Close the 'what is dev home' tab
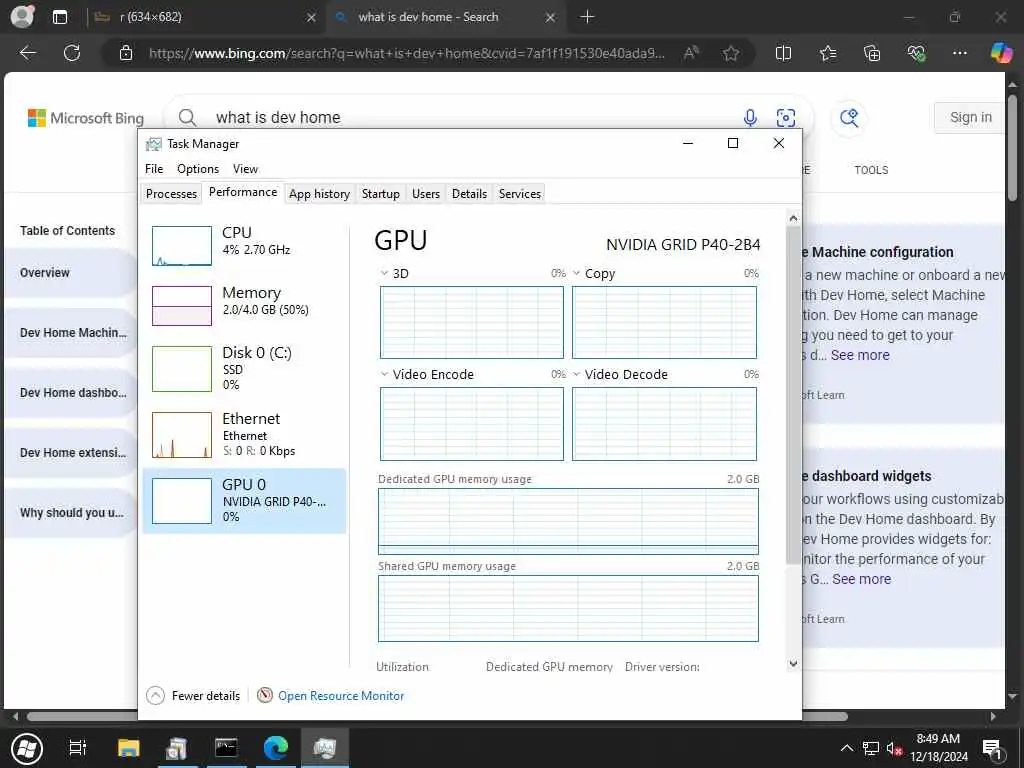1024x768 pixels. point(551,17)
